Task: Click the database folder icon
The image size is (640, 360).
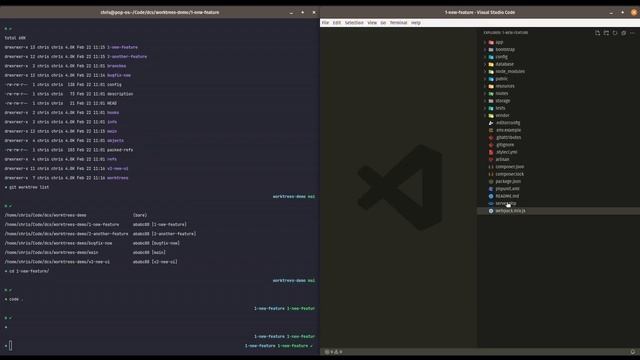Action: (491, 64)
